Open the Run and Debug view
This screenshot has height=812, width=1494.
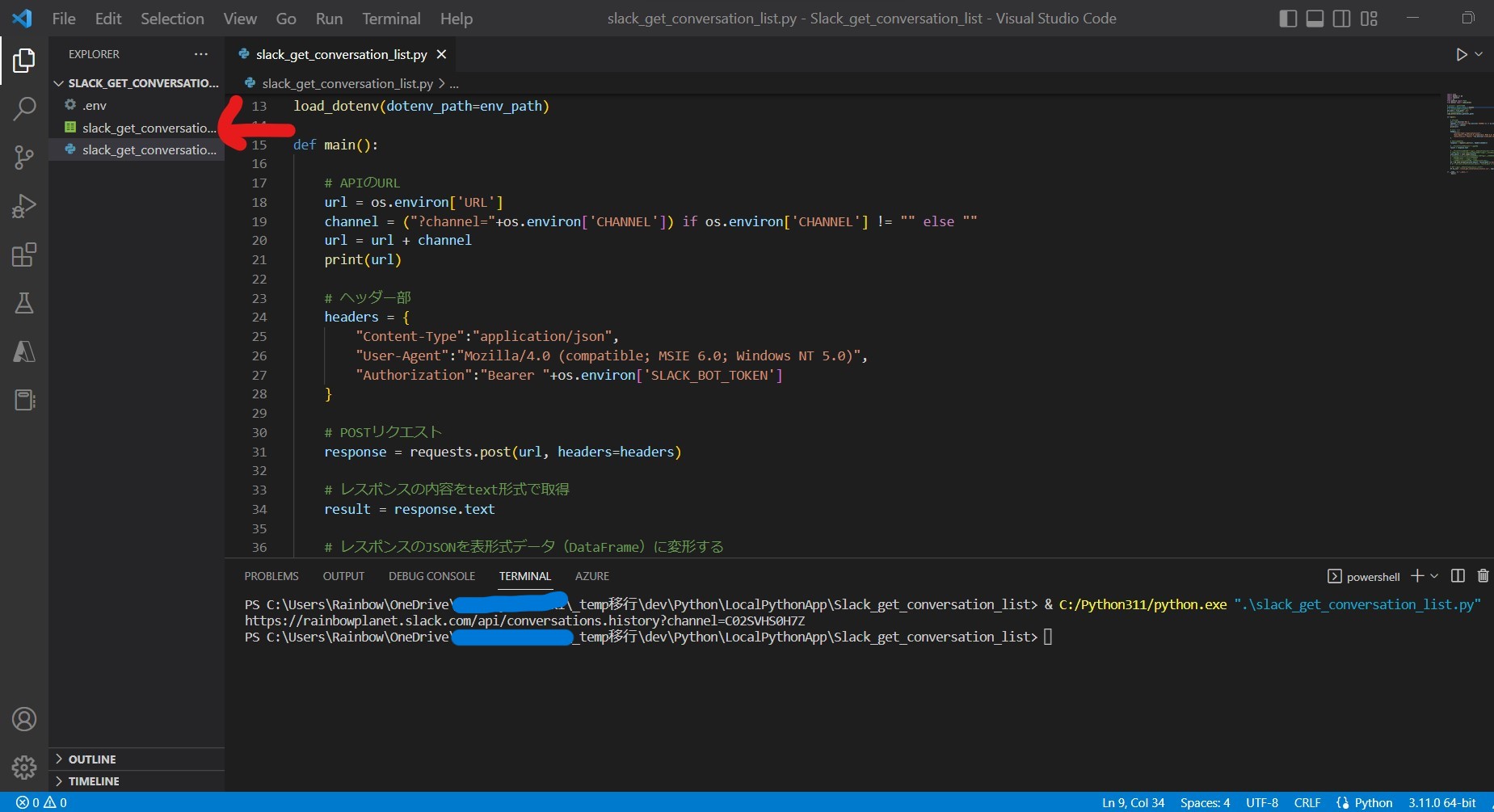coord(24,206)
